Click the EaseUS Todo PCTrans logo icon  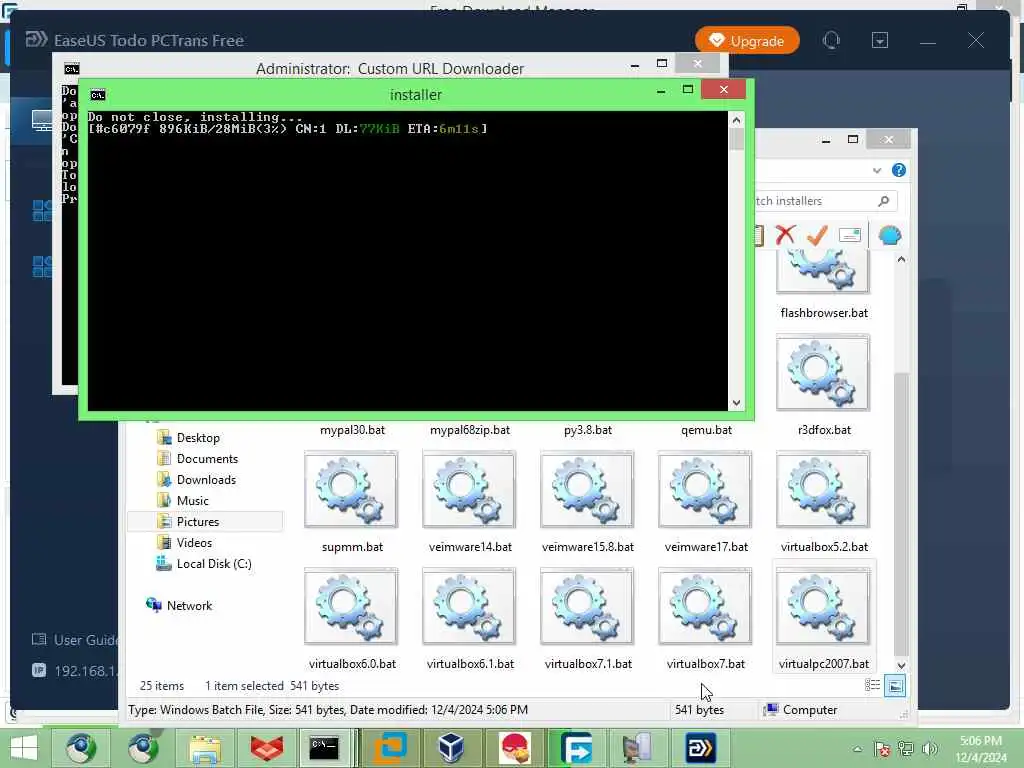(36, 40)
